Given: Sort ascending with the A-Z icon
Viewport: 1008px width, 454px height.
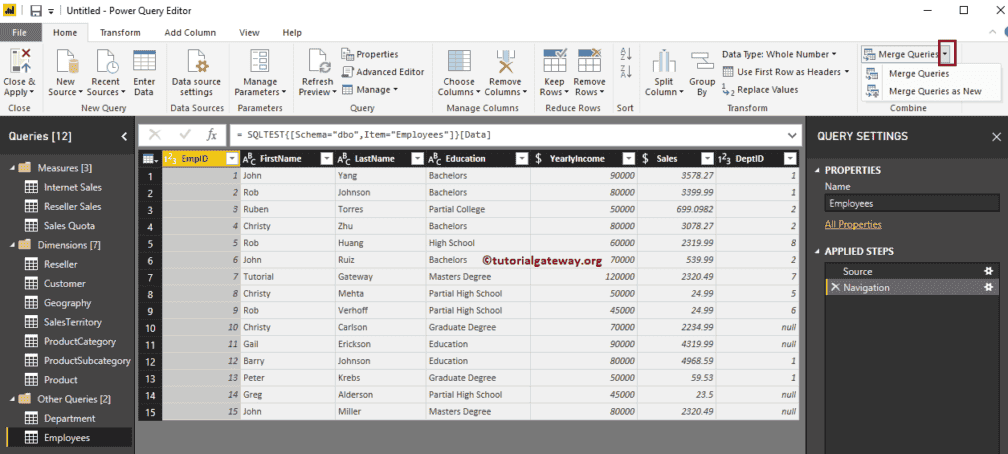Looking at the screenshot, I should click(x=626, y=54).
